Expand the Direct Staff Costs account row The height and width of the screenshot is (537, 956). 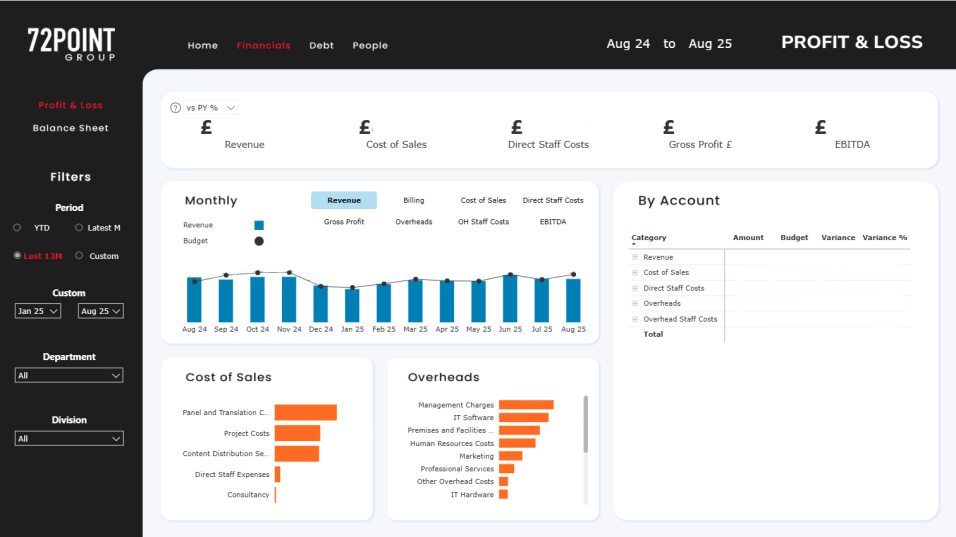click(x=635, y=288)
